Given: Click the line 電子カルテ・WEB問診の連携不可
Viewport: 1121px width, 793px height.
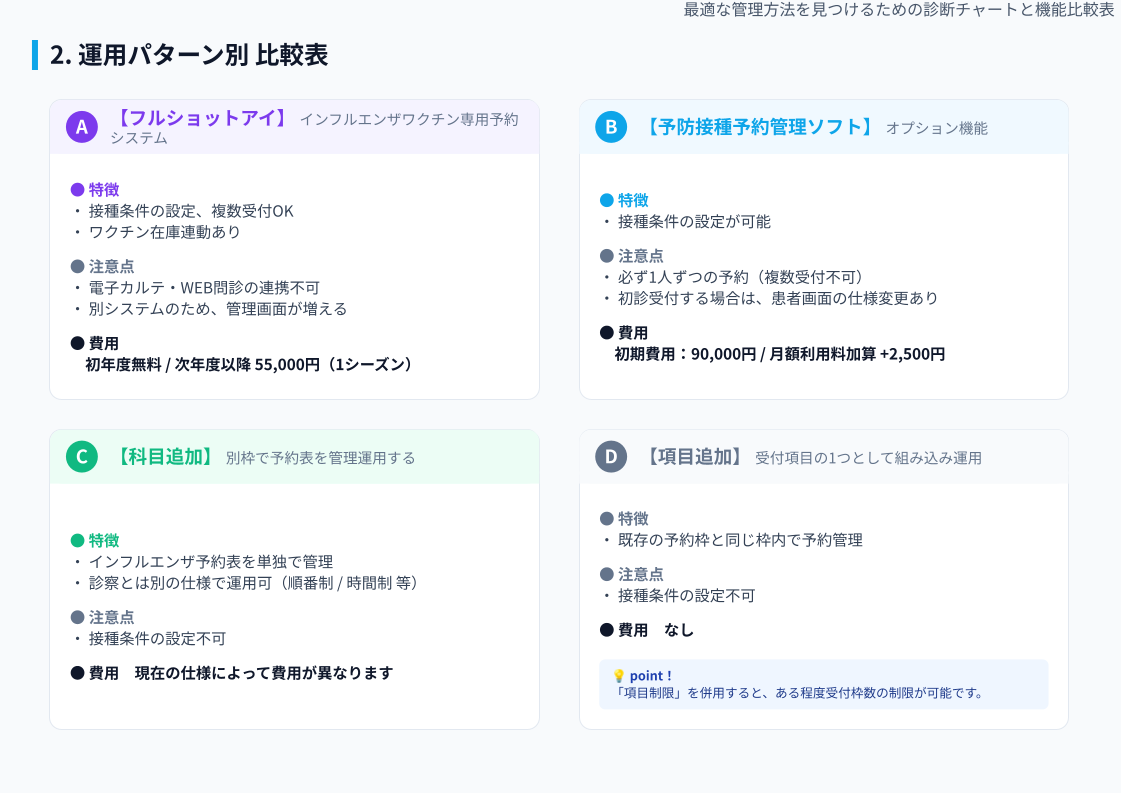Looking at the screenshot, I should (x=204, y=287).
